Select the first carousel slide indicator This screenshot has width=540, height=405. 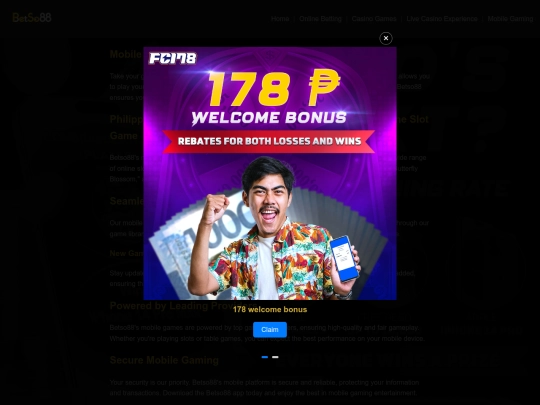pyautogui.click(x=264, y=357)
